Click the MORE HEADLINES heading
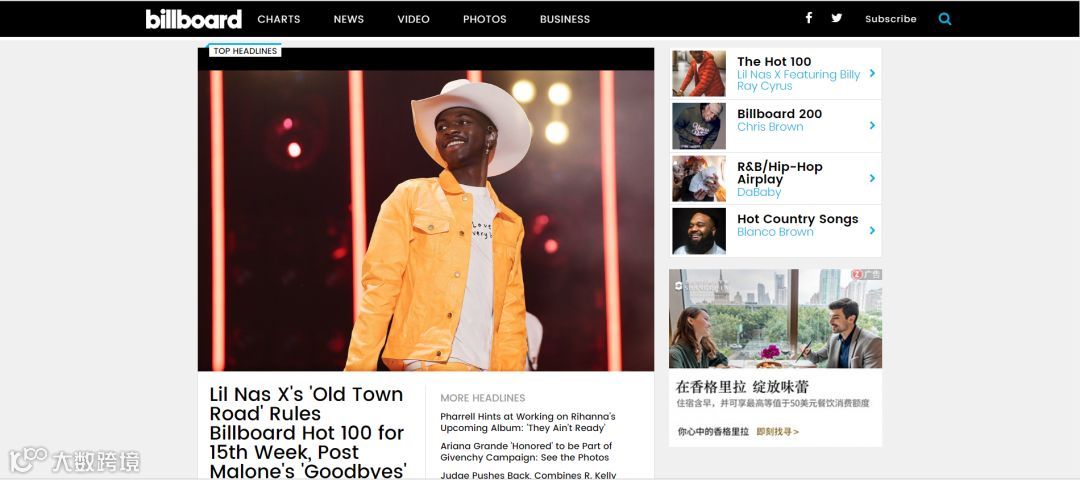Viewport: 1080px width, 481px height. (482, 398)
